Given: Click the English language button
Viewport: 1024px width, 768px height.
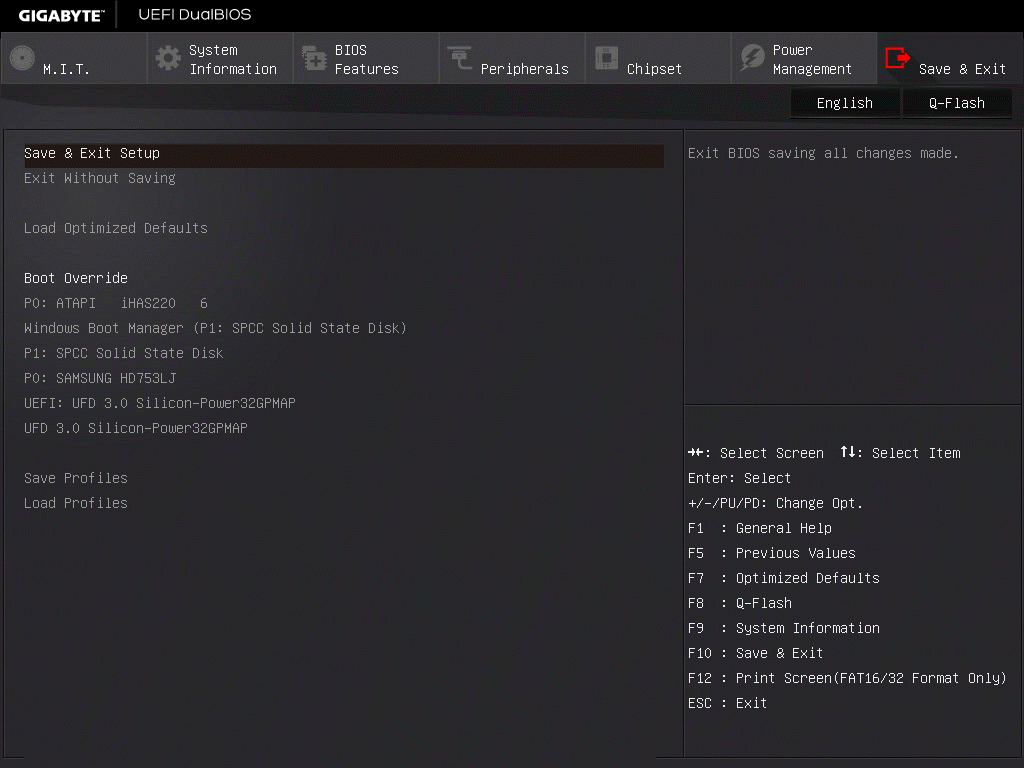Looking at the screenshot, I should [x=845, y=103].
